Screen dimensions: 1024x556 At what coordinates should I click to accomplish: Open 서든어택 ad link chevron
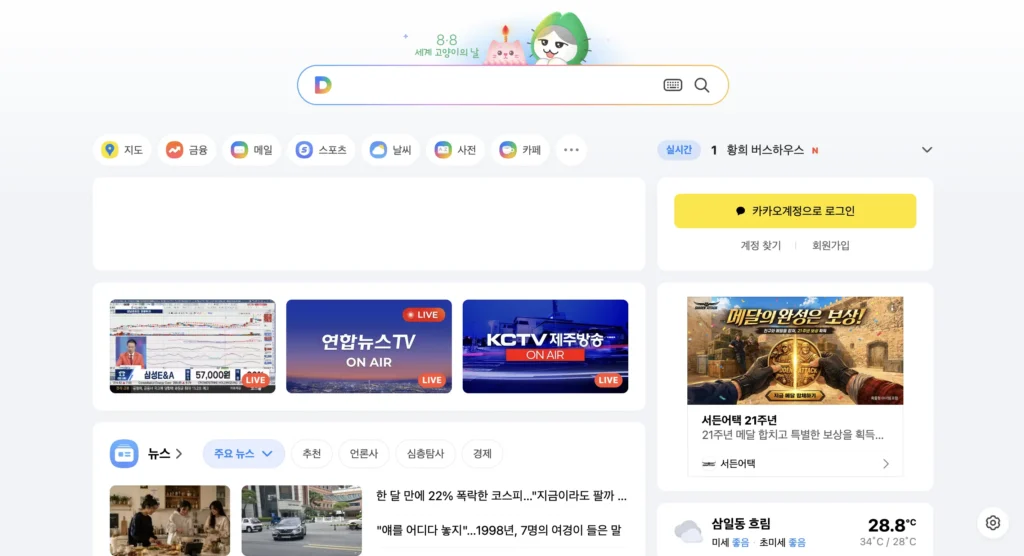click(886, 464)
